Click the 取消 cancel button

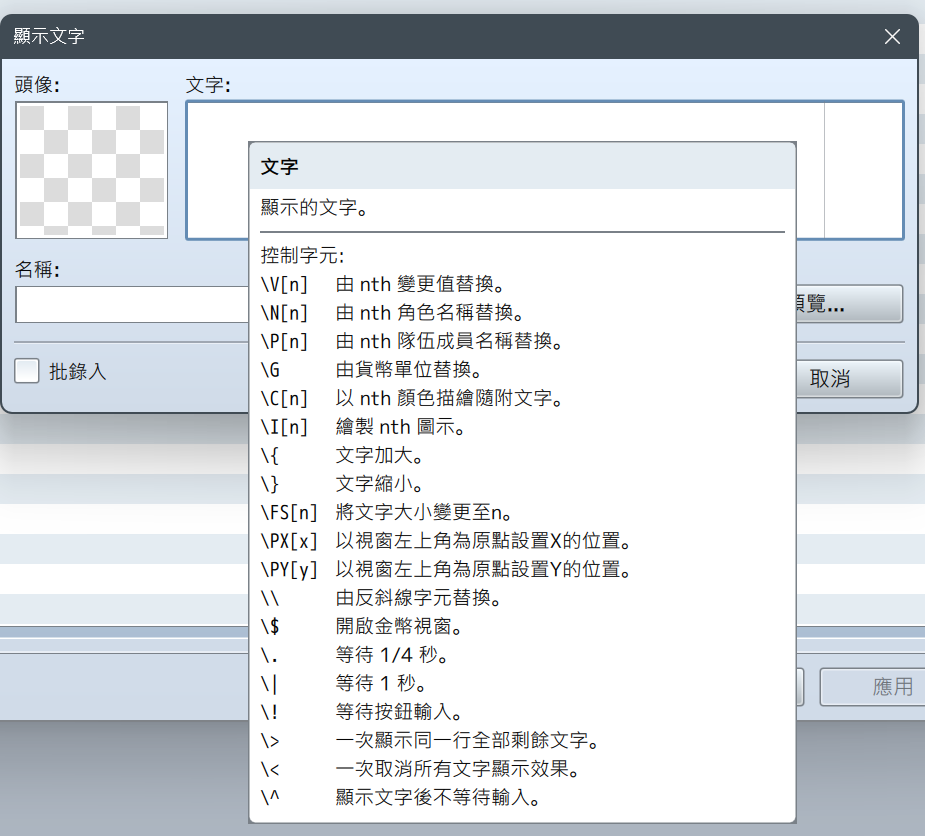pos(849,379)
